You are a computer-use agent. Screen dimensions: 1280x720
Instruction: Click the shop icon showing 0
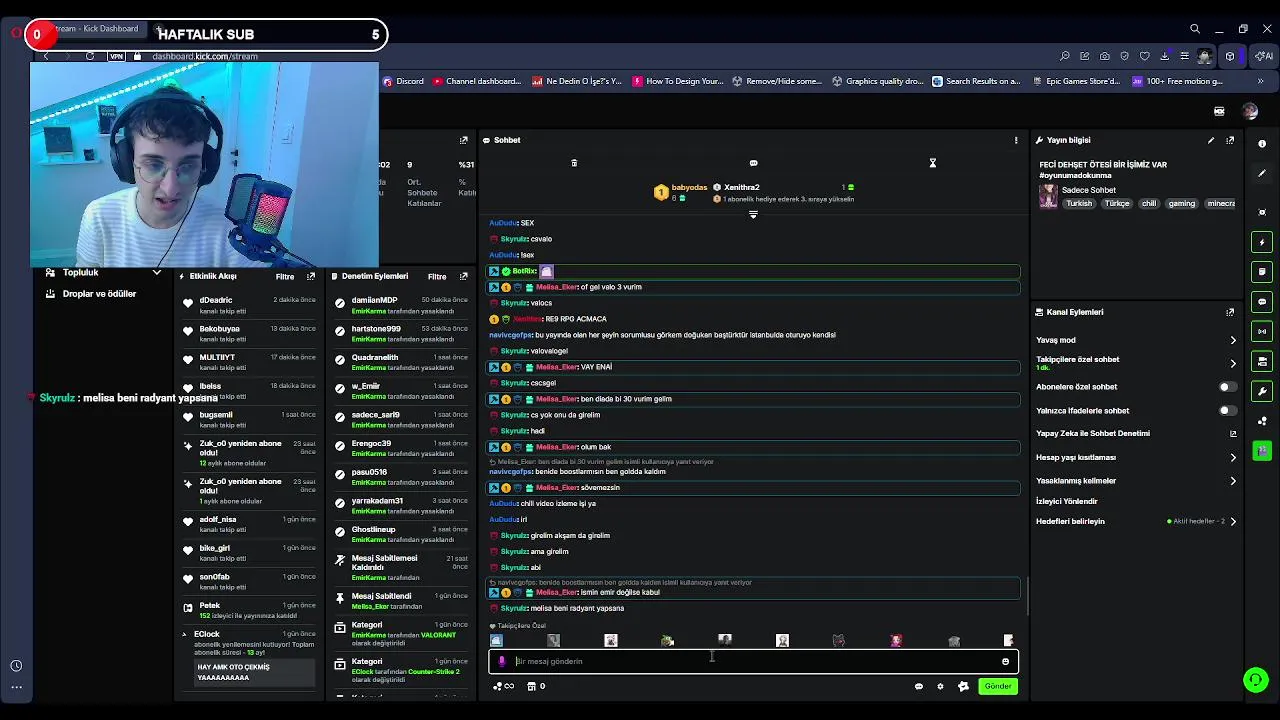click(536, 686)
